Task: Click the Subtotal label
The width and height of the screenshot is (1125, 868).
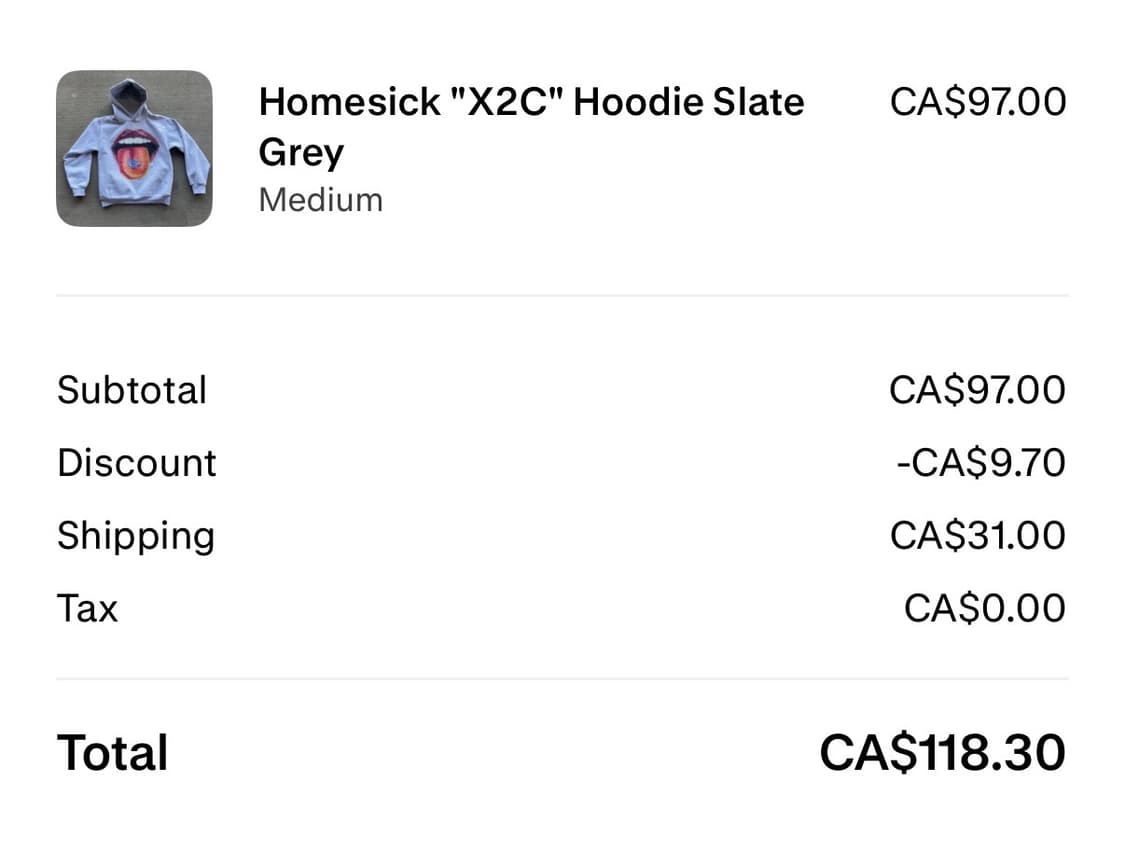Action: click(132, 390)
